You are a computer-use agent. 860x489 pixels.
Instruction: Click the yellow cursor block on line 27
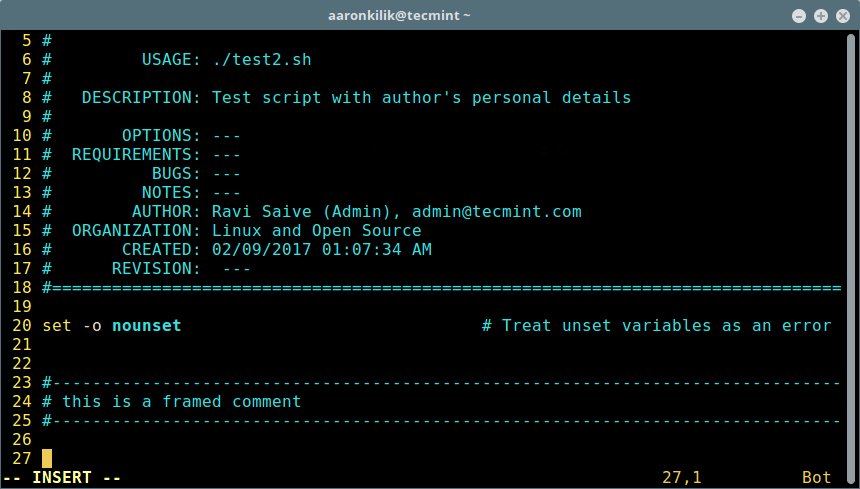47,459
